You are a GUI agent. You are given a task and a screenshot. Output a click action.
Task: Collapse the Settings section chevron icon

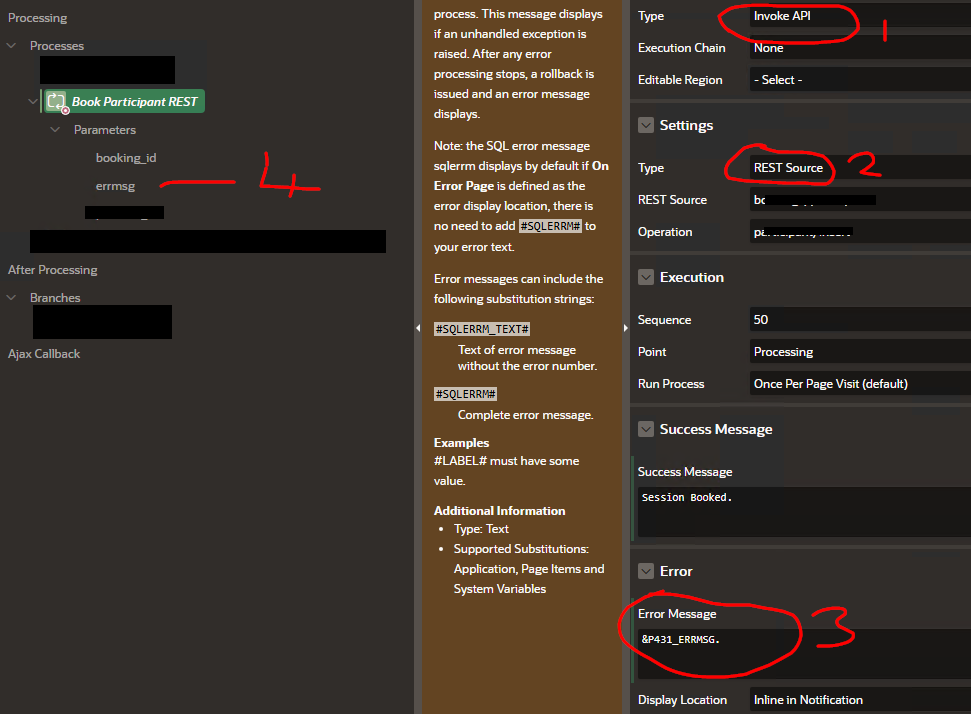point(646,125)
